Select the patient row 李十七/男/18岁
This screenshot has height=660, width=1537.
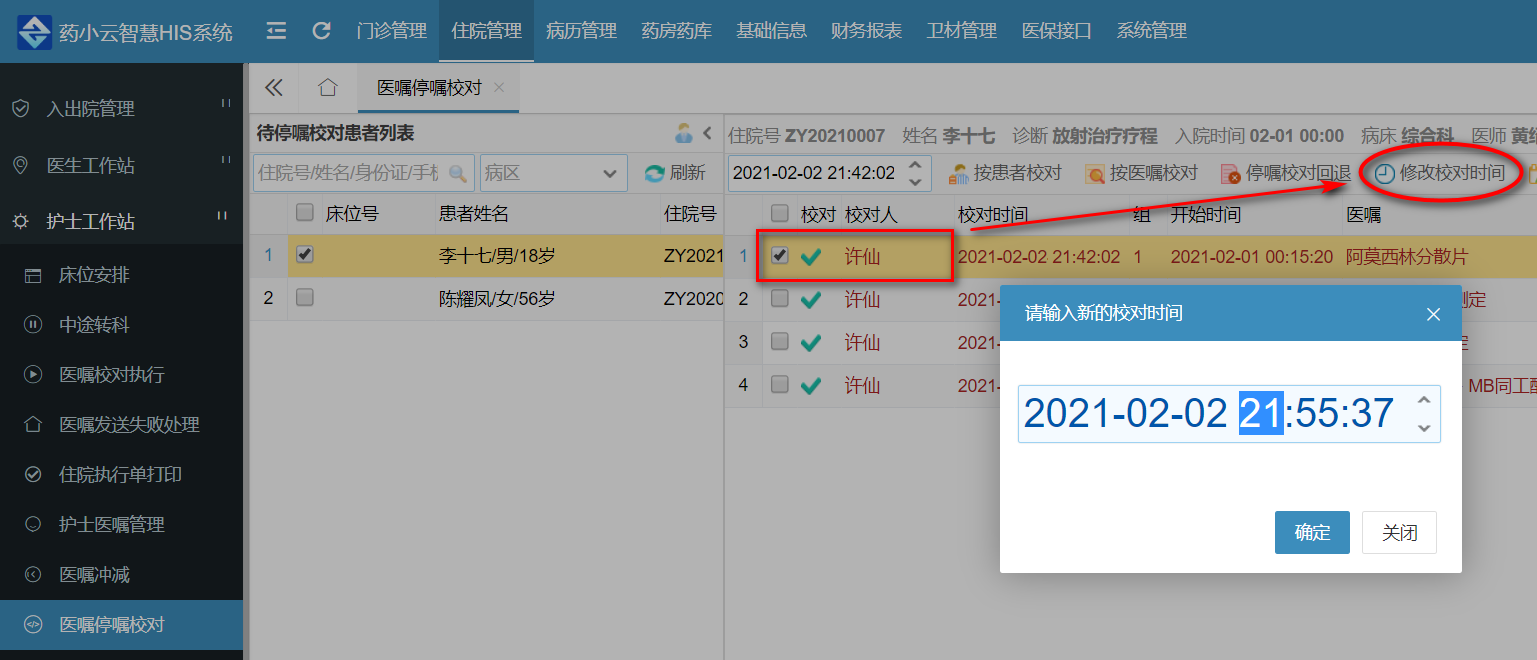pos(486,256)
